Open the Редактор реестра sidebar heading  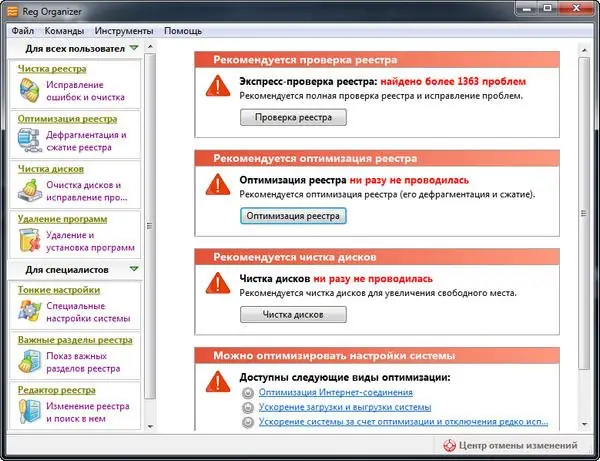[x=57, y=390]
